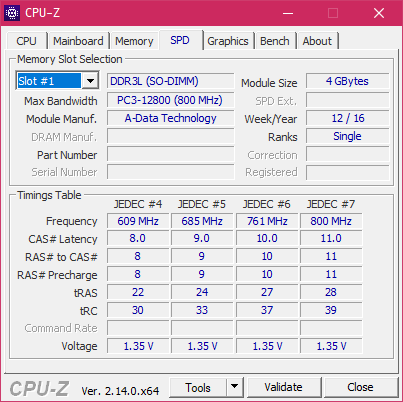Click the RAS# Precharge row label
This screenshot has height=402, width=403.
(57, 275)
